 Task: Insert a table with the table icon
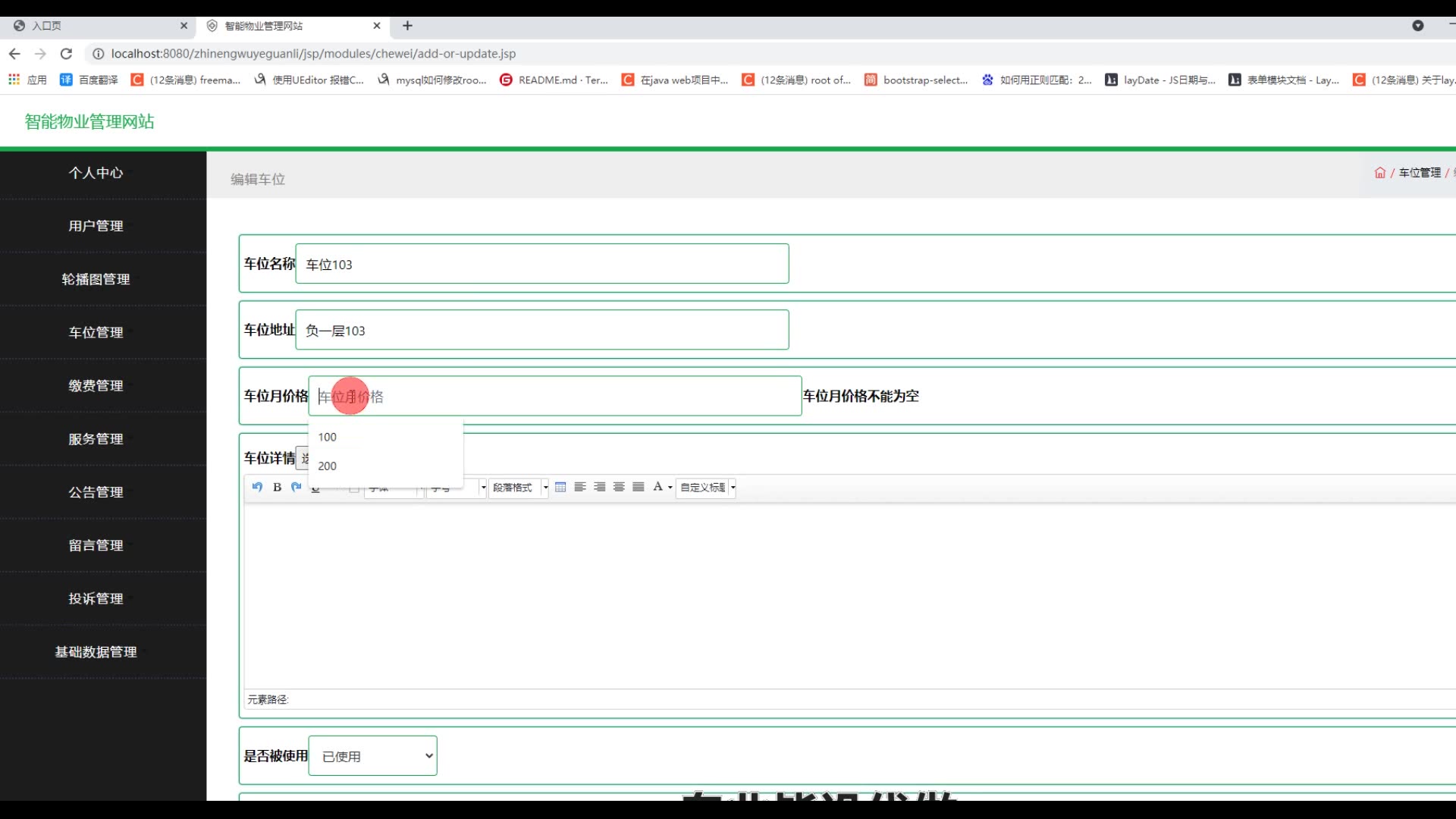point(560,487)
